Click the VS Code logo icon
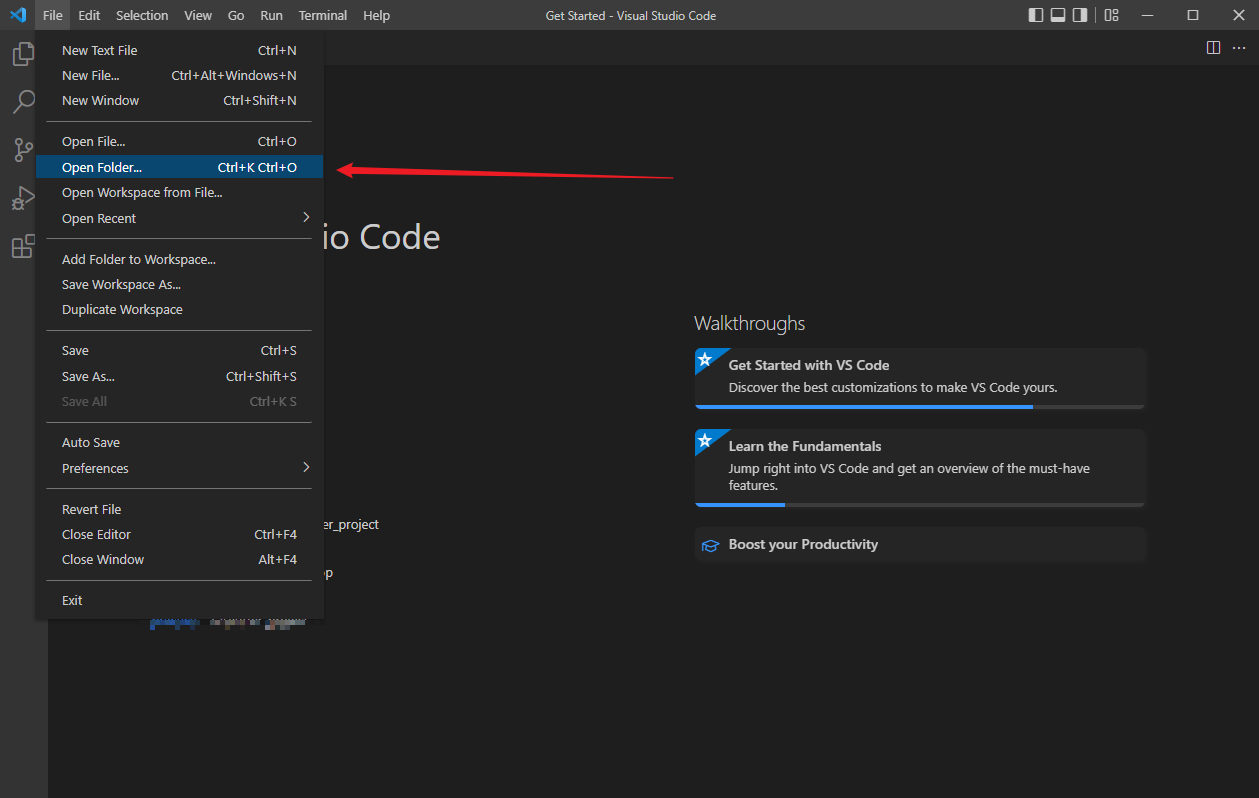Image resolution: width=1259 pixels, height=798 pixels. [x=17, y=15]
